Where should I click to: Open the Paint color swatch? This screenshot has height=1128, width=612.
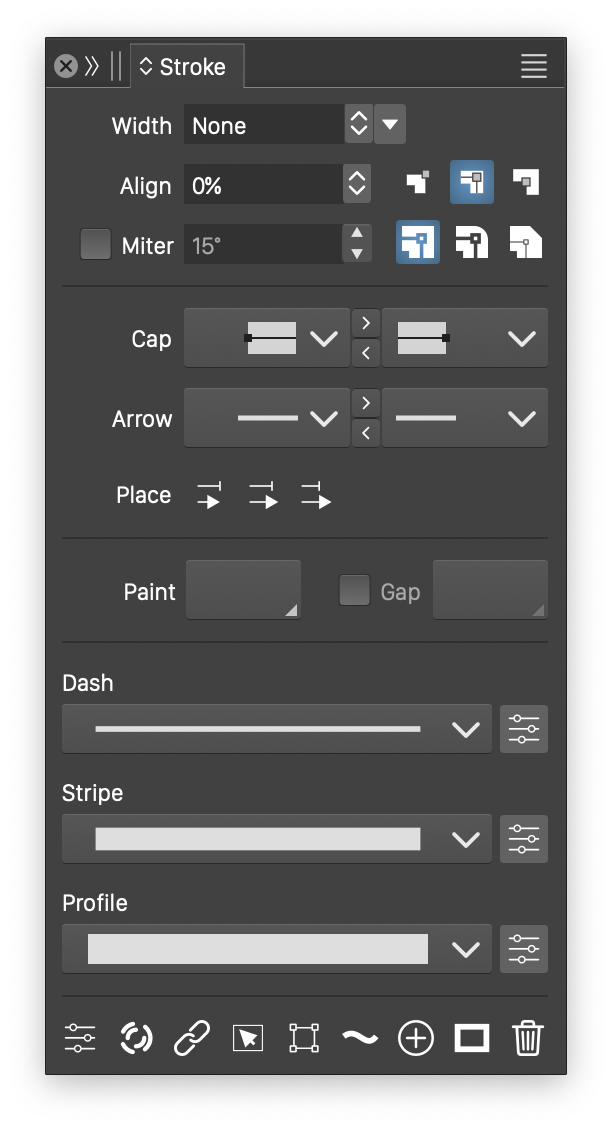click(x=243, y=590)
